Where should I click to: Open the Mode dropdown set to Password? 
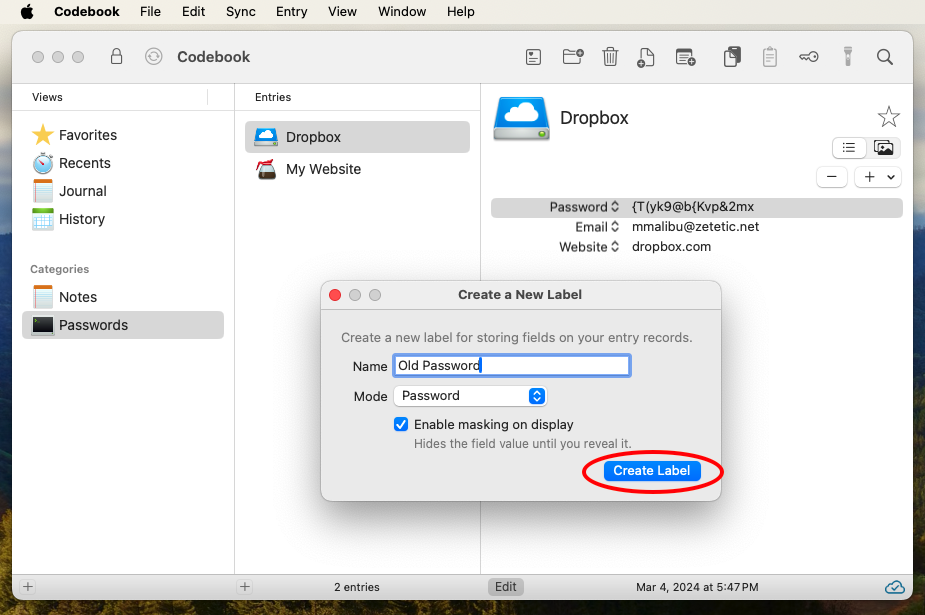[470, 396]
